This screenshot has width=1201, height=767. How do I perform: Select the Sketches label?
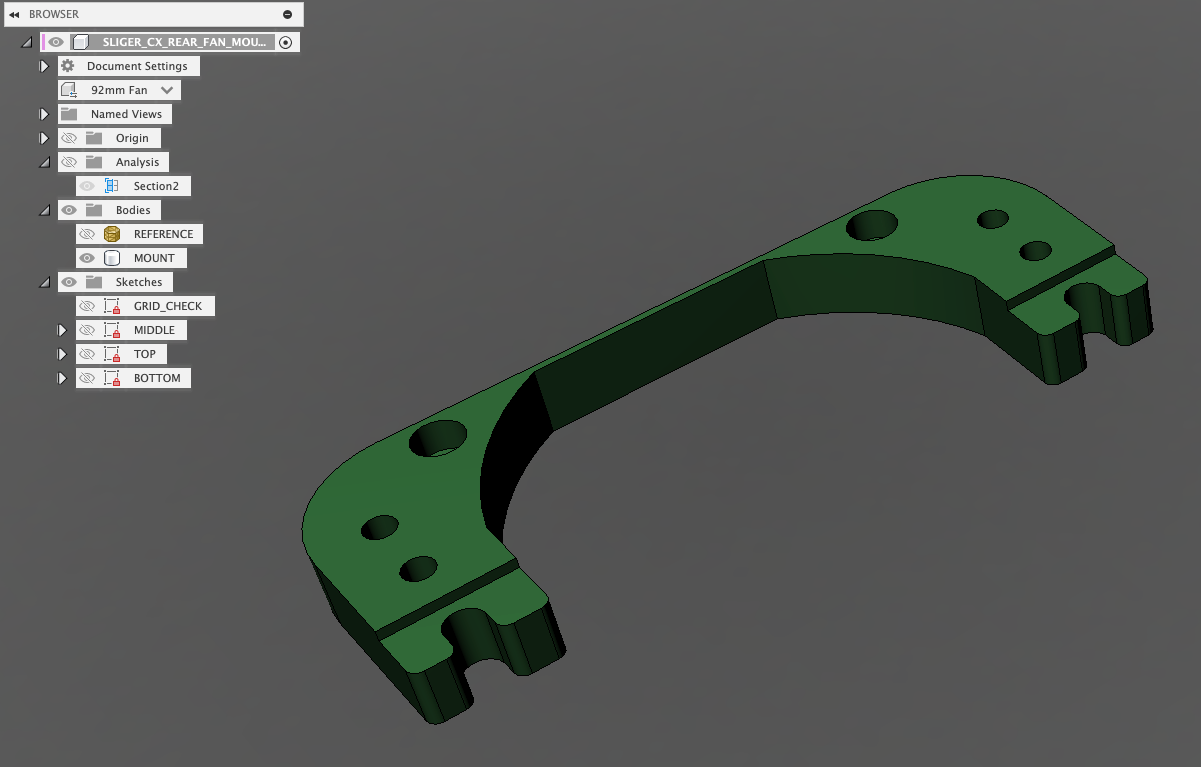(139, 282)
